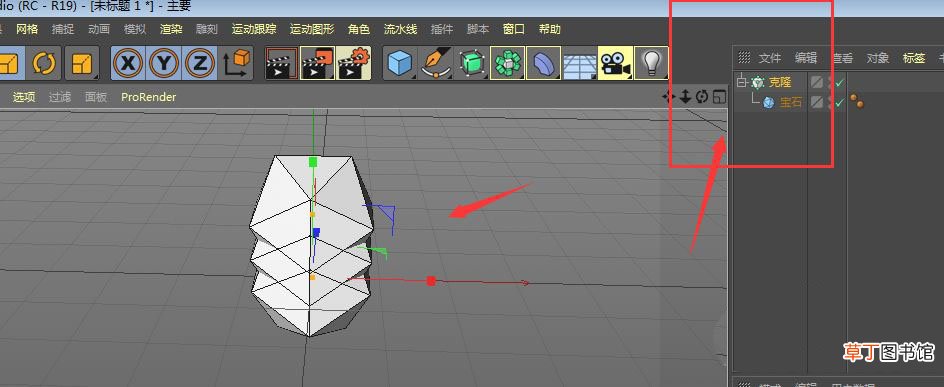Open the 网格 menu
The height and width of the screenshot is (387, 944).
(27, 29)
